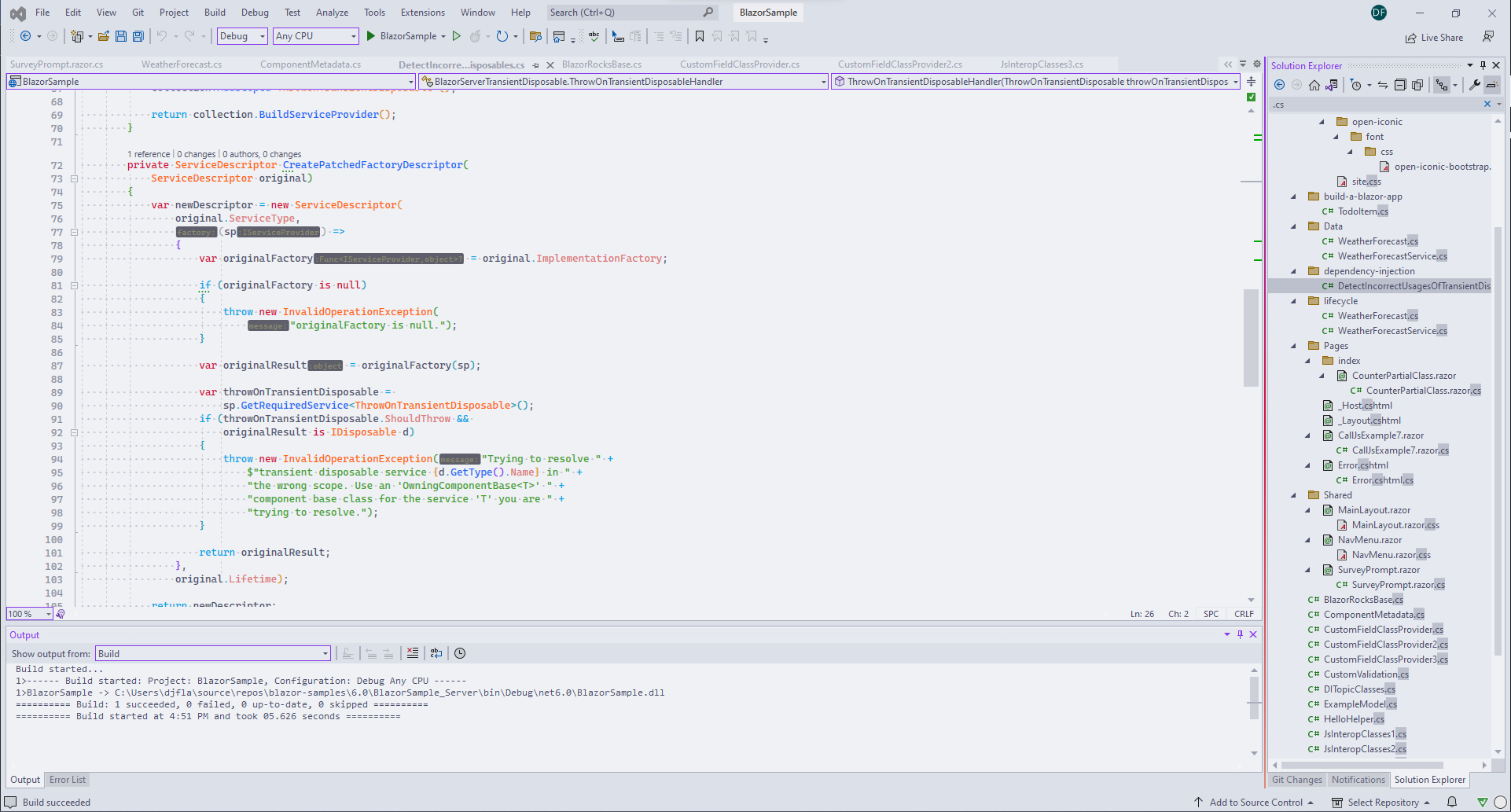Open the Build menu

pos(215,13)
